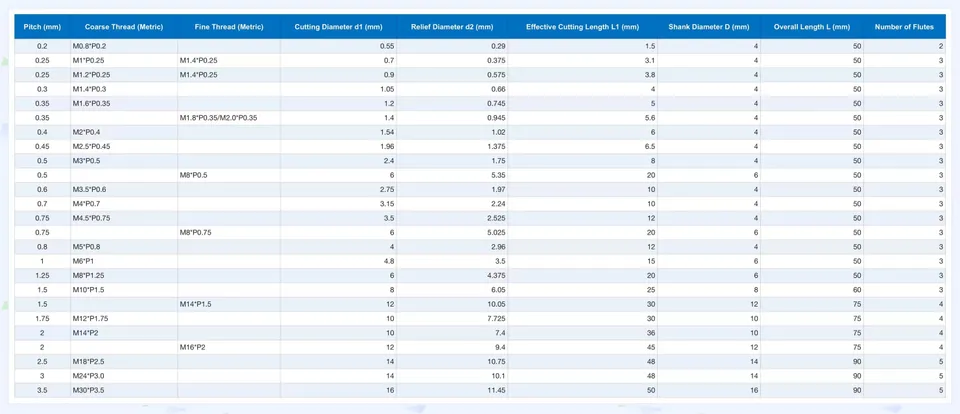Select the M18*P2.5 cell
This screenshot has width=960, height=414.
(x=124, y=361)
